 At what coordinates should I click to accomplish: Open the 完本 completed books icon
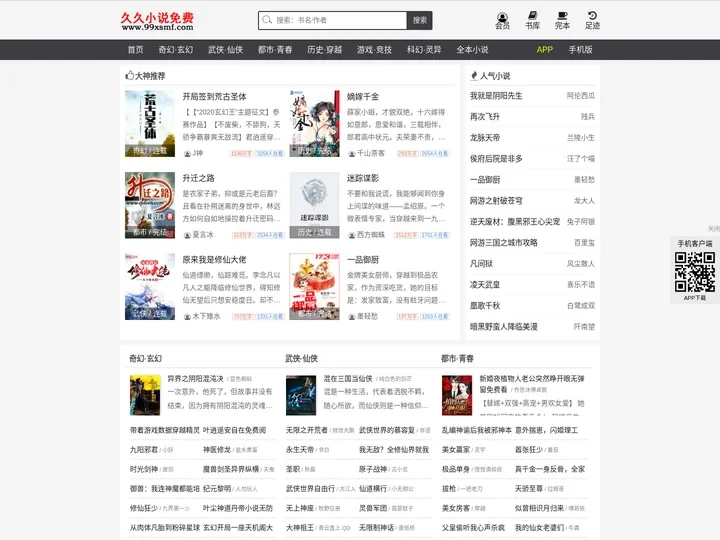tap(562, 21)
